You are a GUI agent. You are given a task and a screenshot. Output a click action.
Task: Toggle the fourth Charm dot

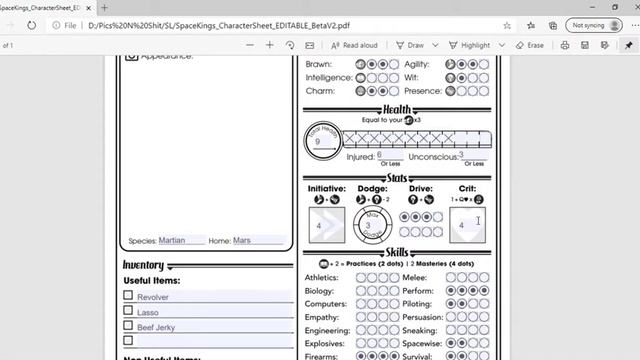pos(394,91)
